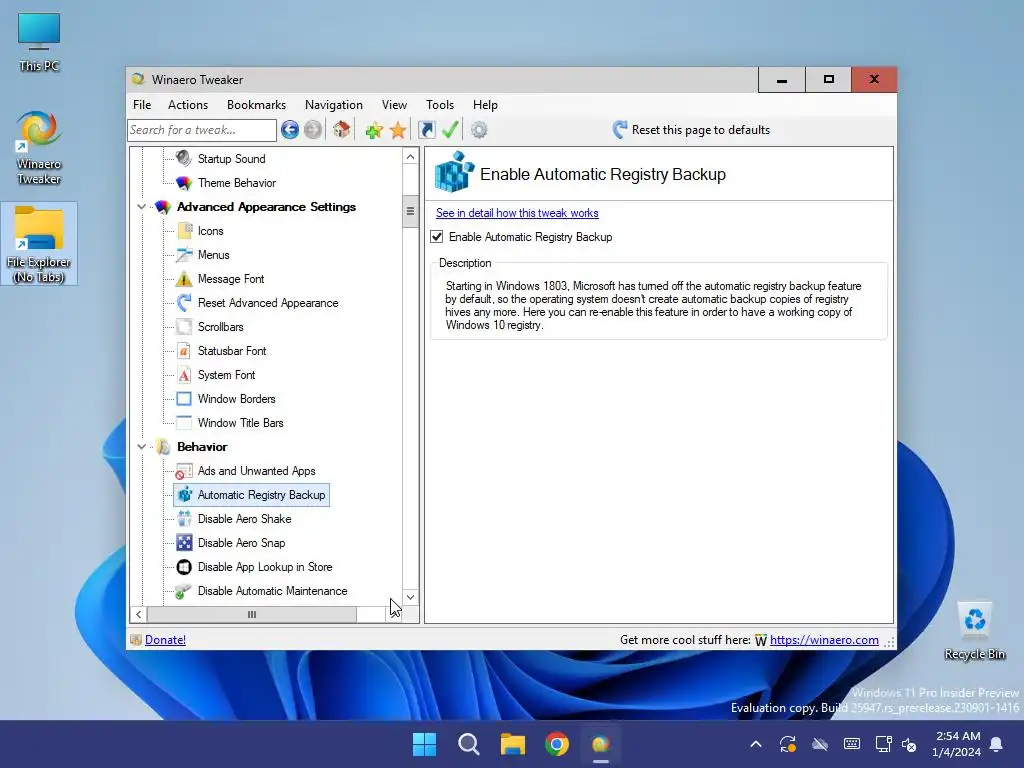Select File Explorer (No Tabs) desktop shortcut
The image size is (1024, 768).
[x=39, y=244]
